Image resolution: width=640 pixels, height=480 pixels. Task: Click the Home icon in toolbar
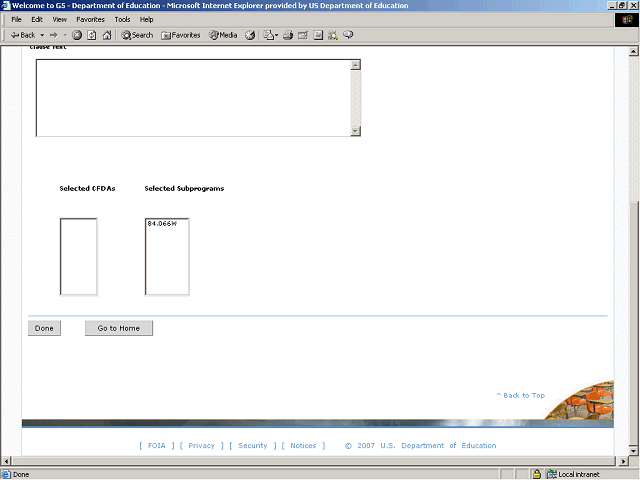(x=107, y=35)
